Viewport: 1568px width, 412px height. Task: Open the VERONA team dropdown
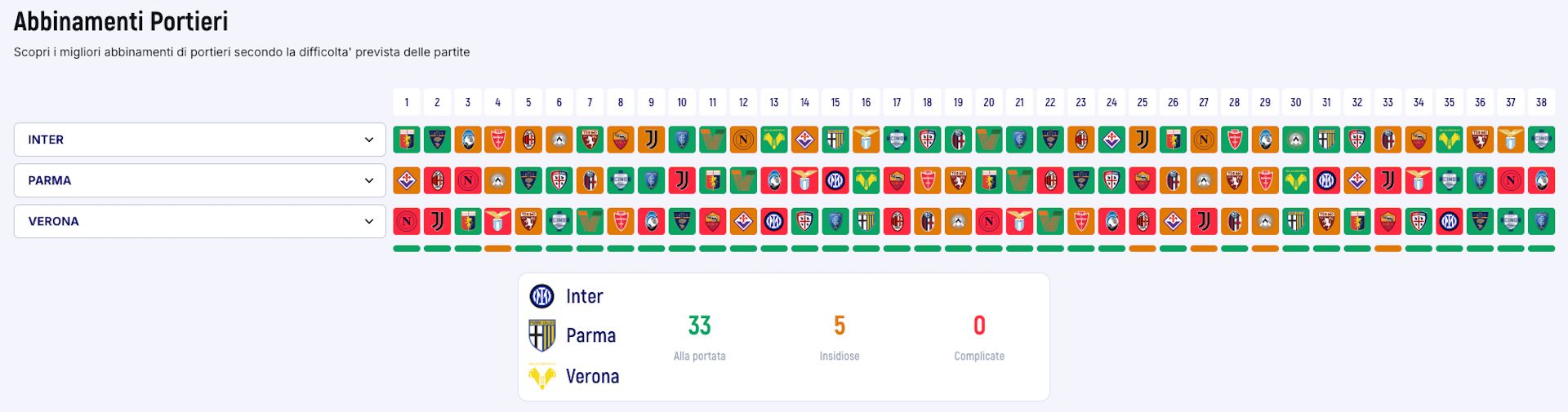coord(199,221)
